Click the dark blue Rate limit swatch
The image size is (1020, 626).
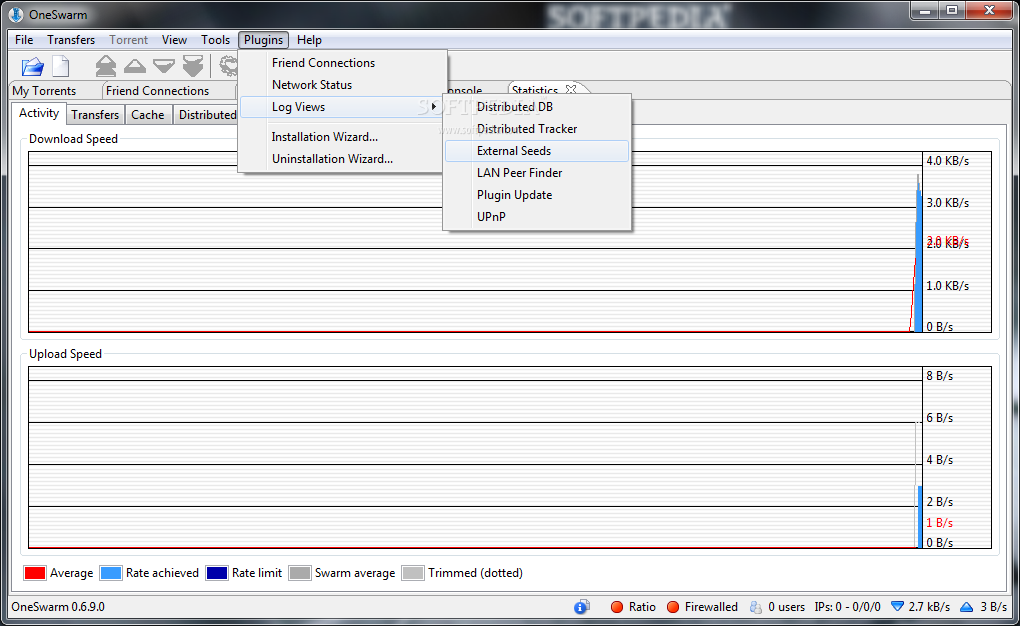tap(217, 573)
